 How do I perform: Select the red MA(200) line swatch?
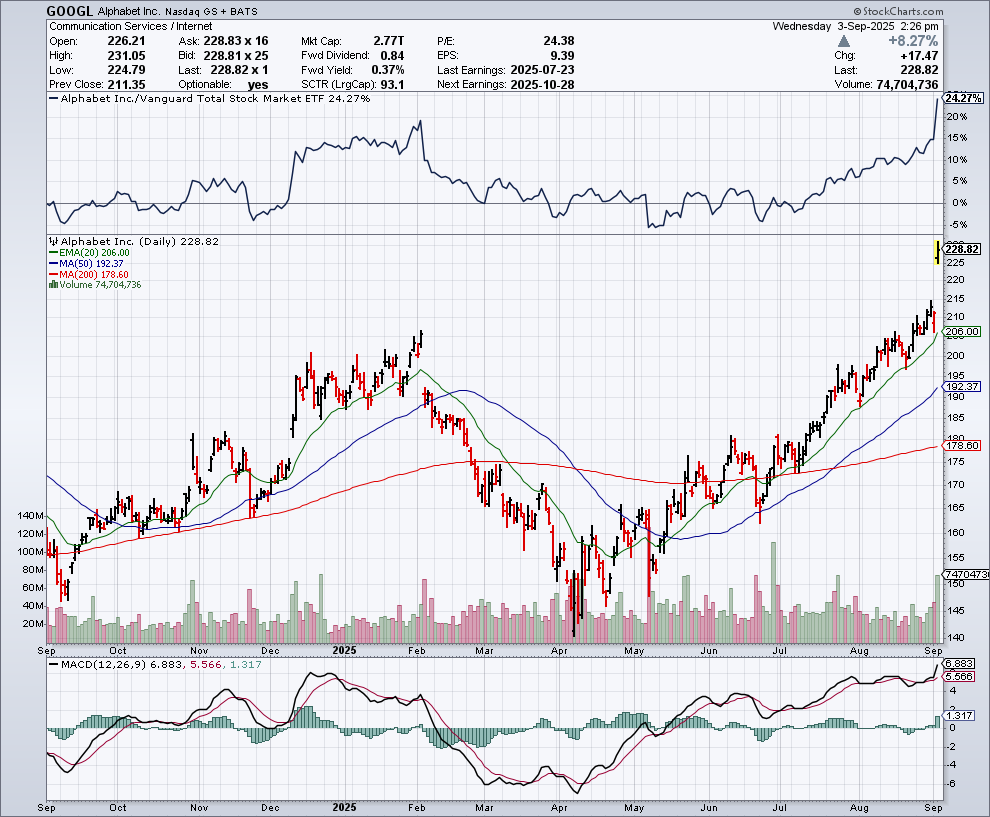pos(54,275)
